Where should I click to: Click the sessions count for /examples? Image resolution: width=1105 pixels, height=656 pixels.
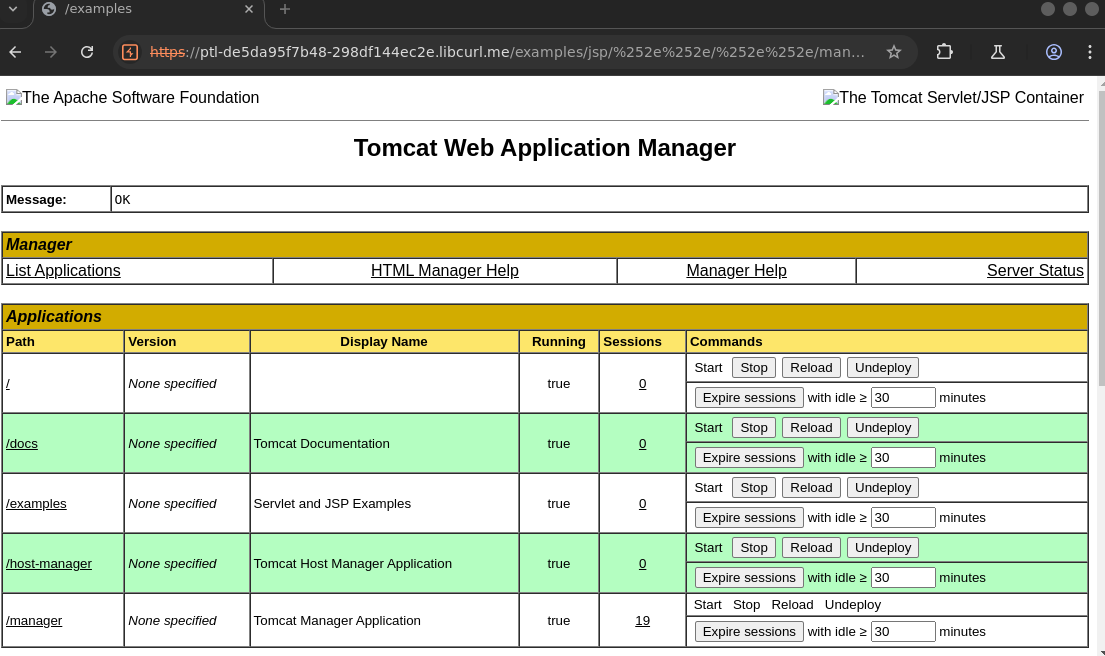click(642, 503)
